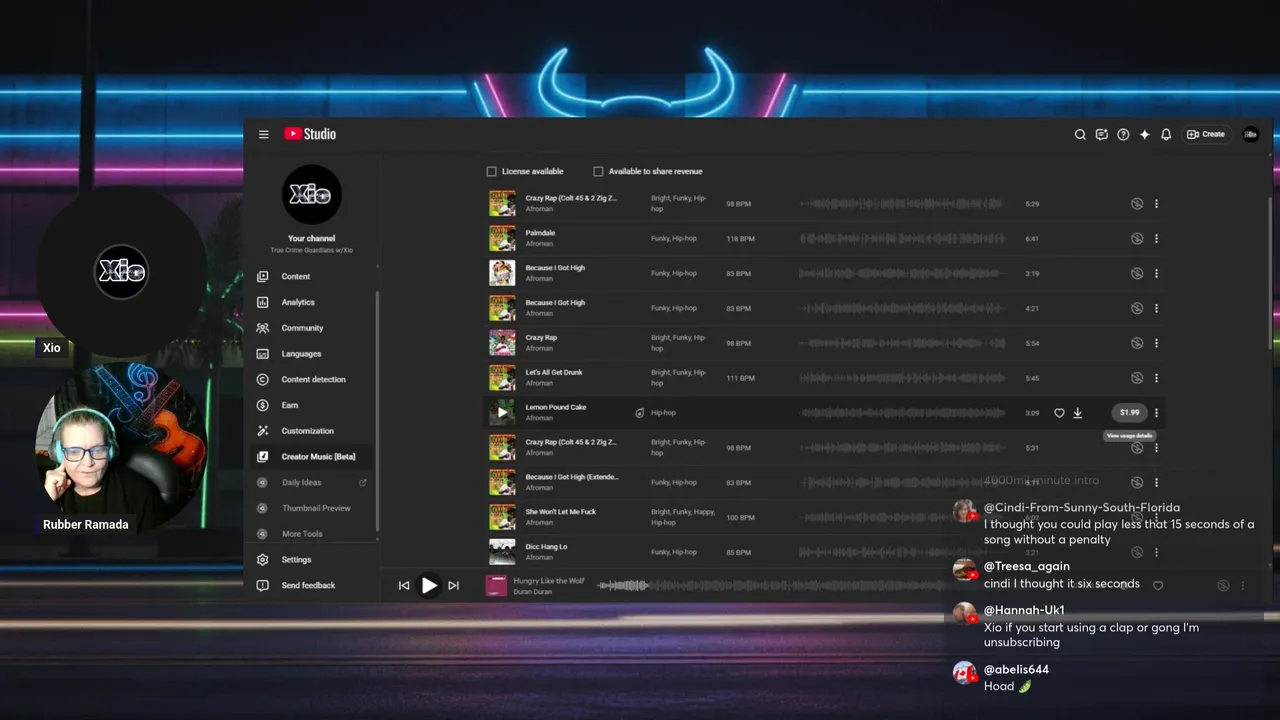Image resolution: width=1280 pixels, height=720 pixels.
Task: Click the Let's All Get Drunk song title
Action: click(554, 372)
